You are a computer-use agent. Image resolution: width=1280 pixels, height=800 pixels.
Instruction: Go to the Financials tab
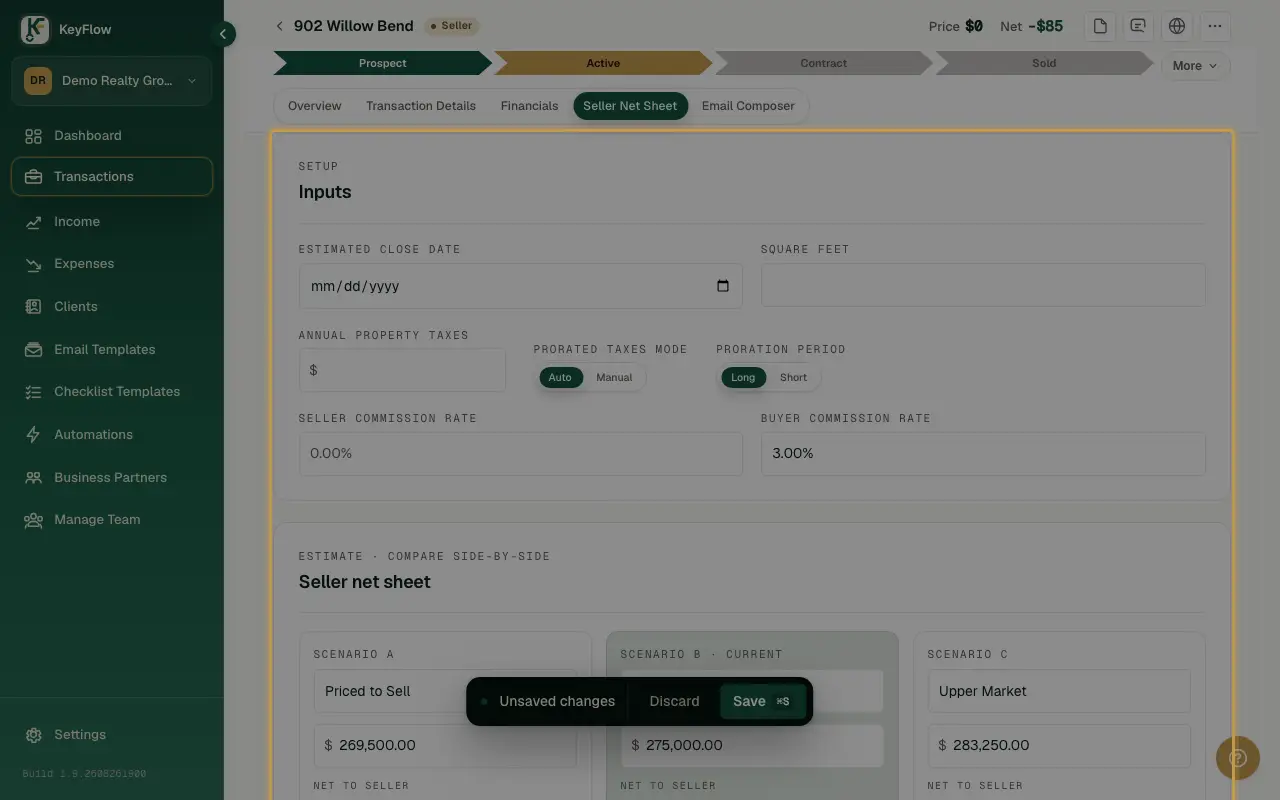tap(529, 106)
